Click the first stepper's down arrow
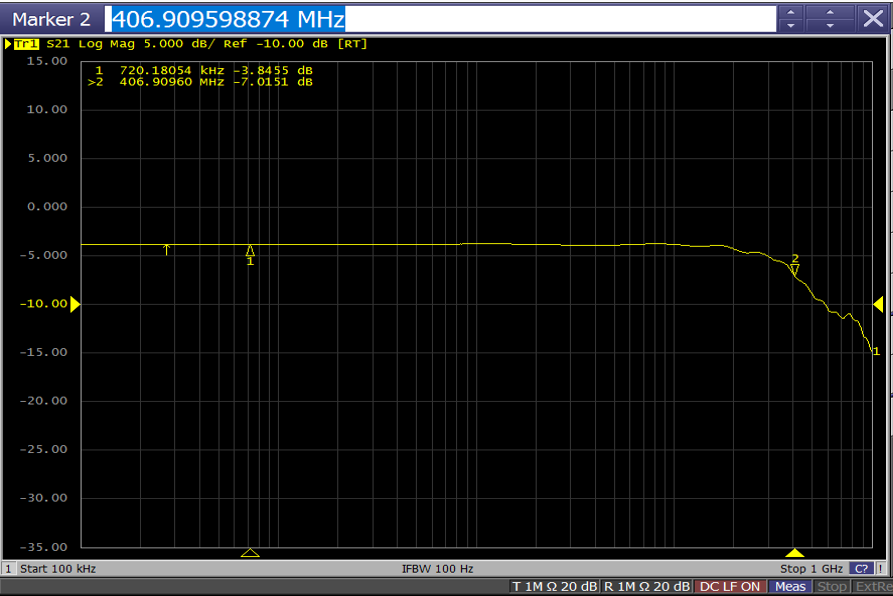This screenshot has height=596, width=893. [790, 25]
